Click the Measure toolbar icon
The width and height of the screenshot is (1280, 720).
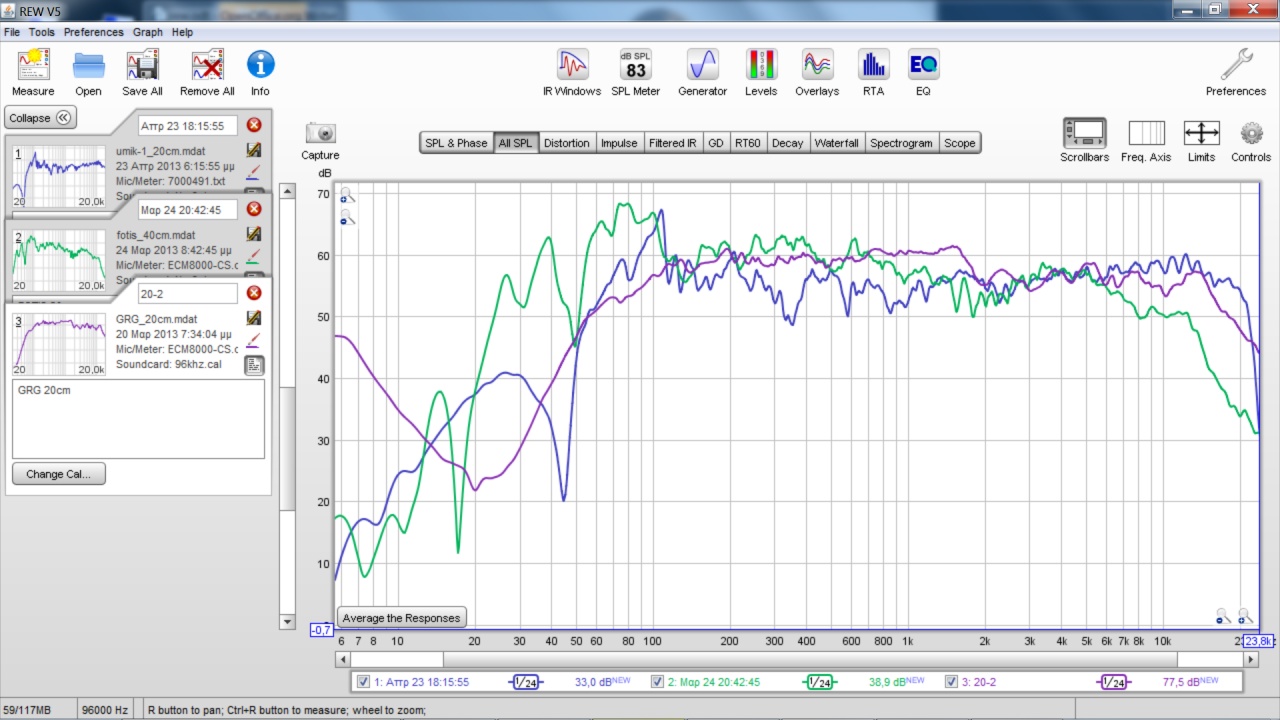click(33, 66)
